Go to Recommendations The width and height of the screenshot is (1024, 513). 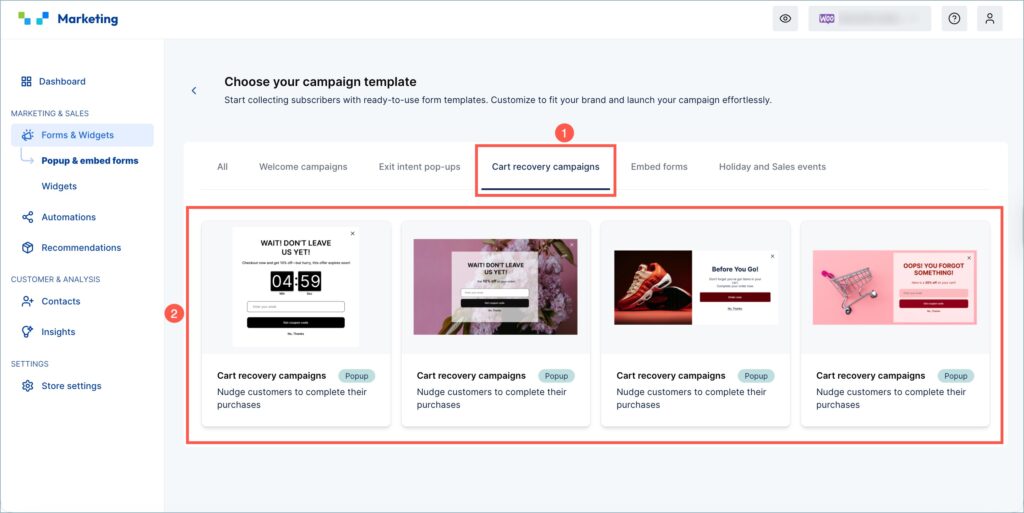coord(81,247)
